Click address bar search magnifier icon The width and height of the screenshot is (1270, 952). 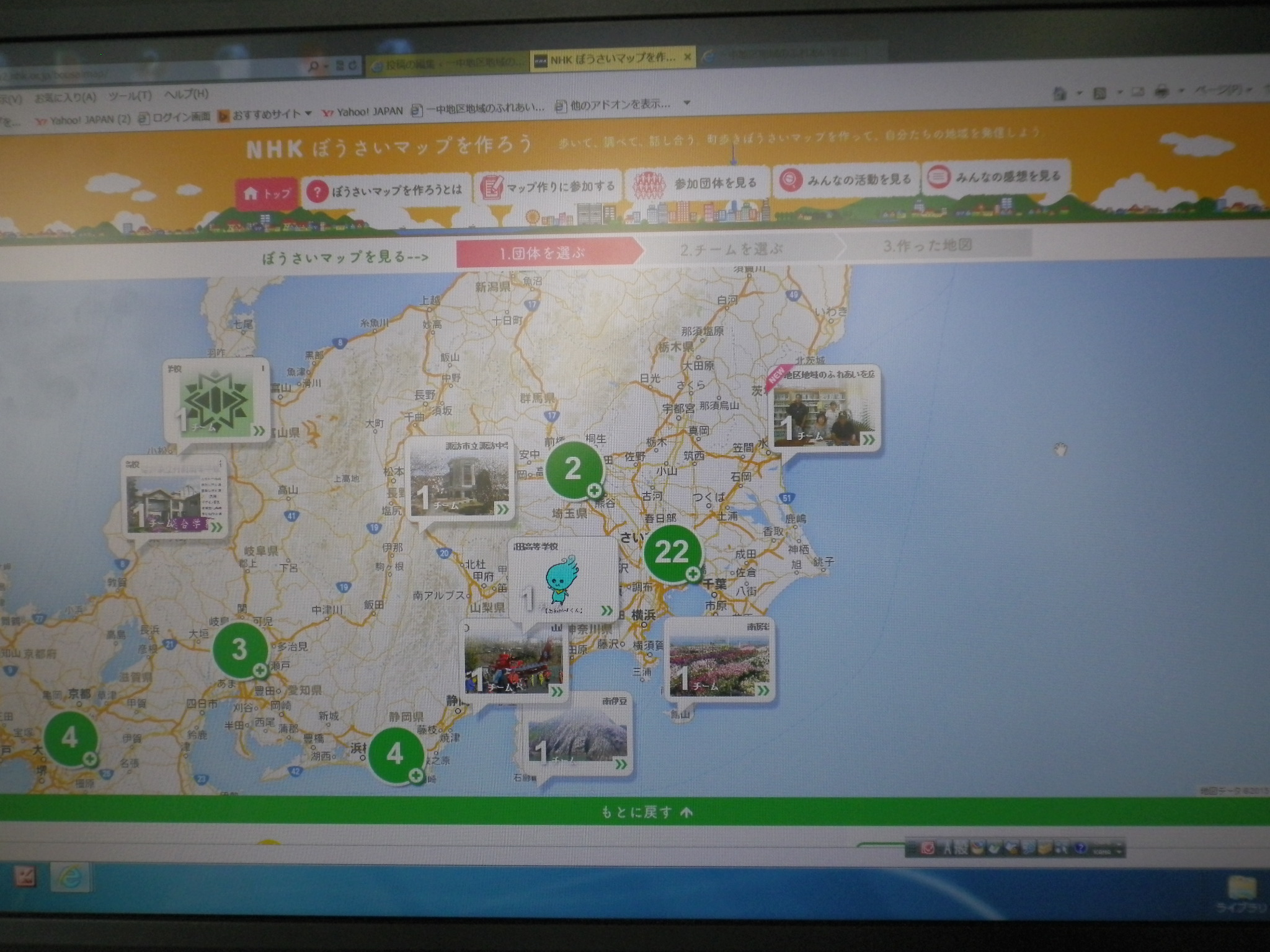(x=314, y=66)
